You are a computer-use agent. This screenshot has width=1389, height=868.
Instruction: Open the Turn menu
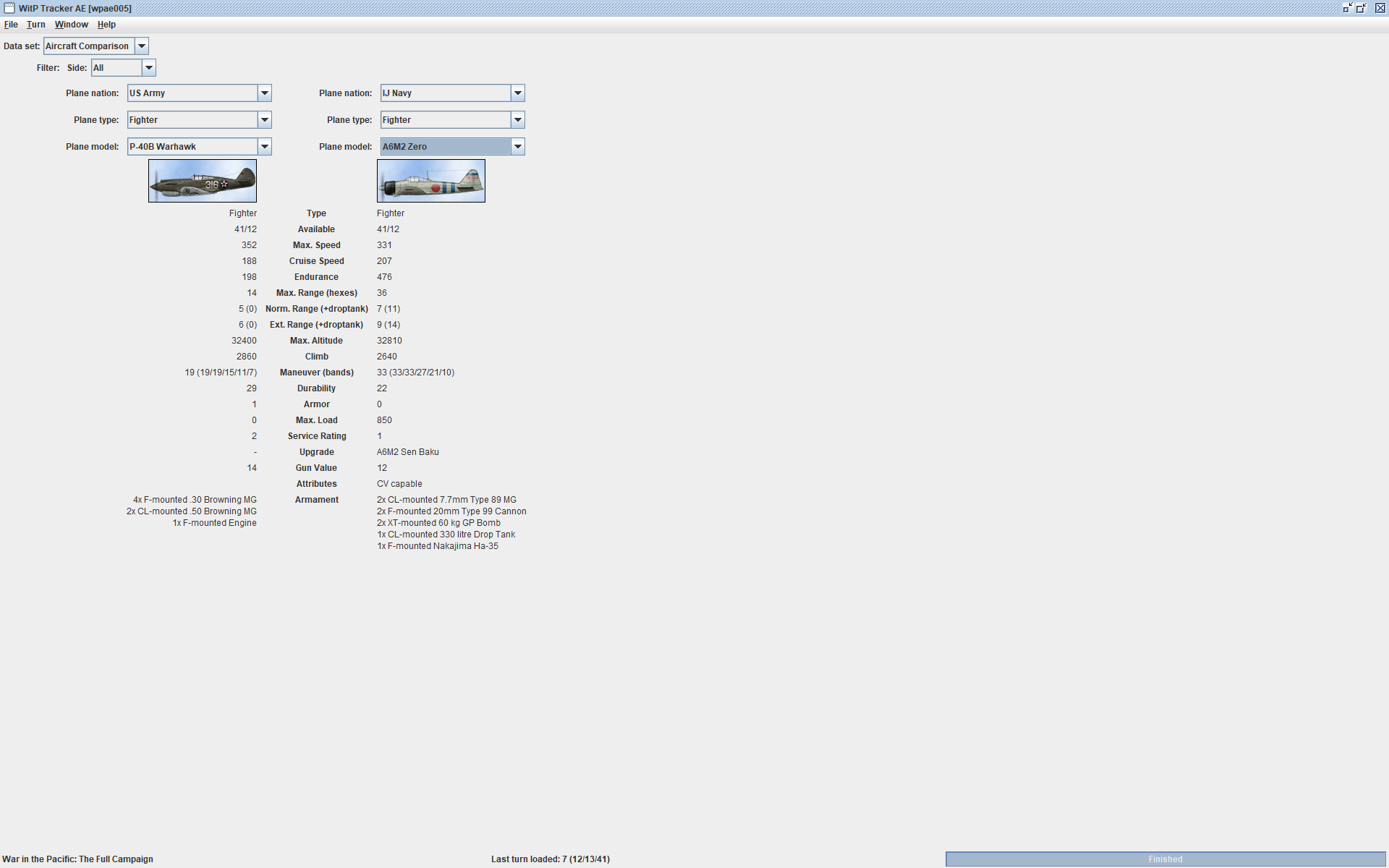(x=36, y=25)
